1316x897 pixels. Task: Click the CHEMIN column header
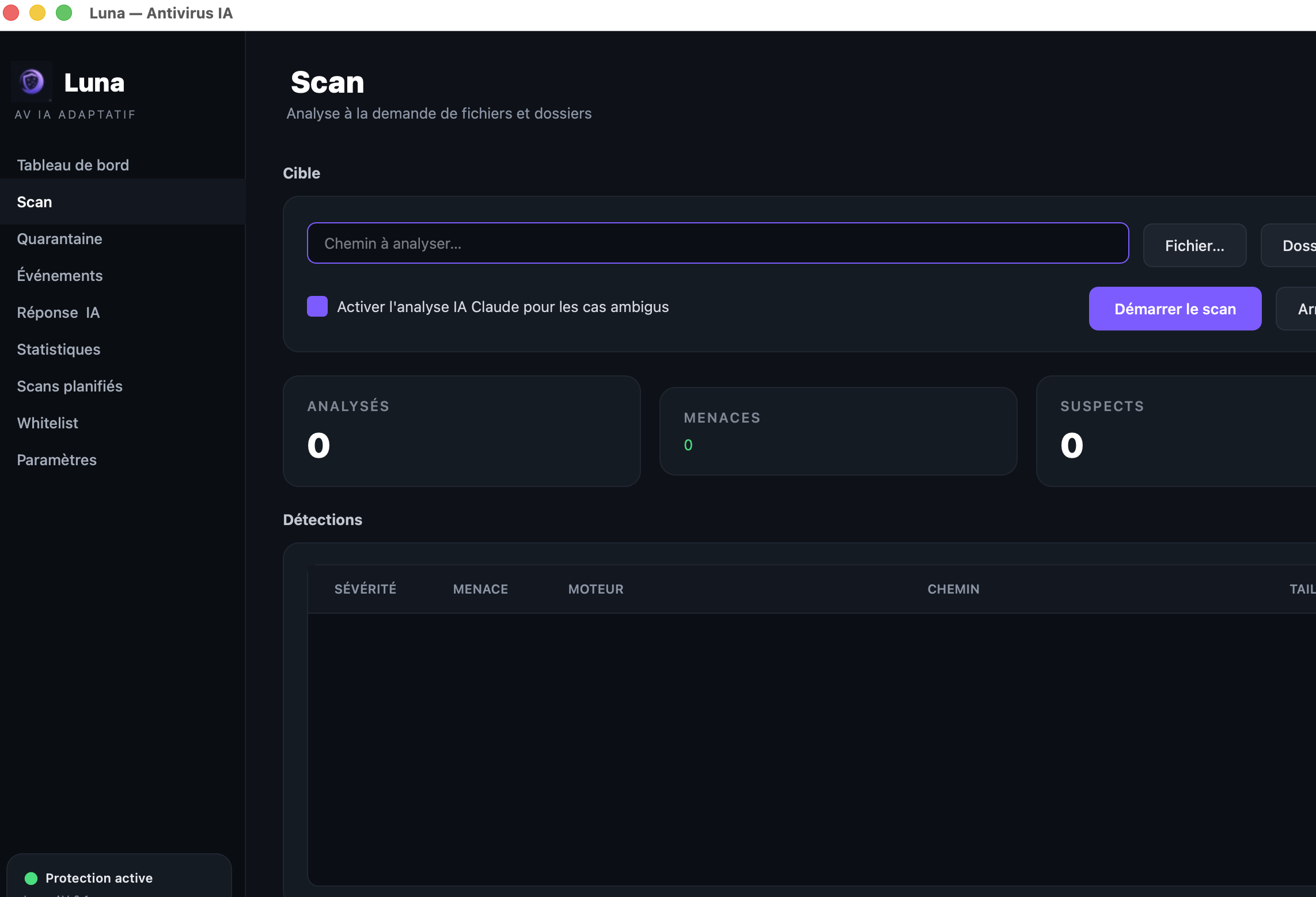[x=953, y=589]
